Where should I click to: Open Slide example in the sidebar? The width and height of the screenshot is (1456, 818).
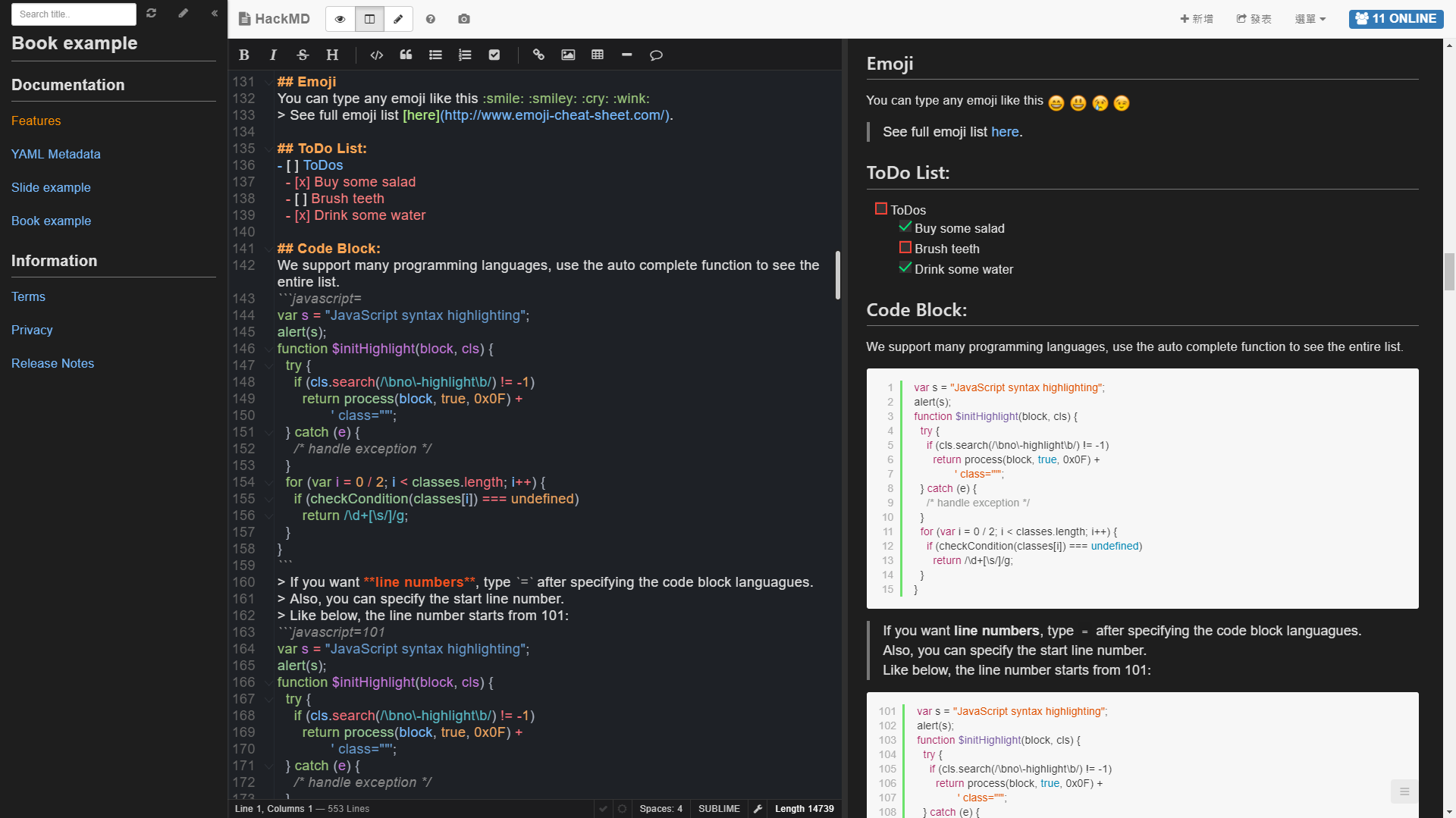(51, 187)
